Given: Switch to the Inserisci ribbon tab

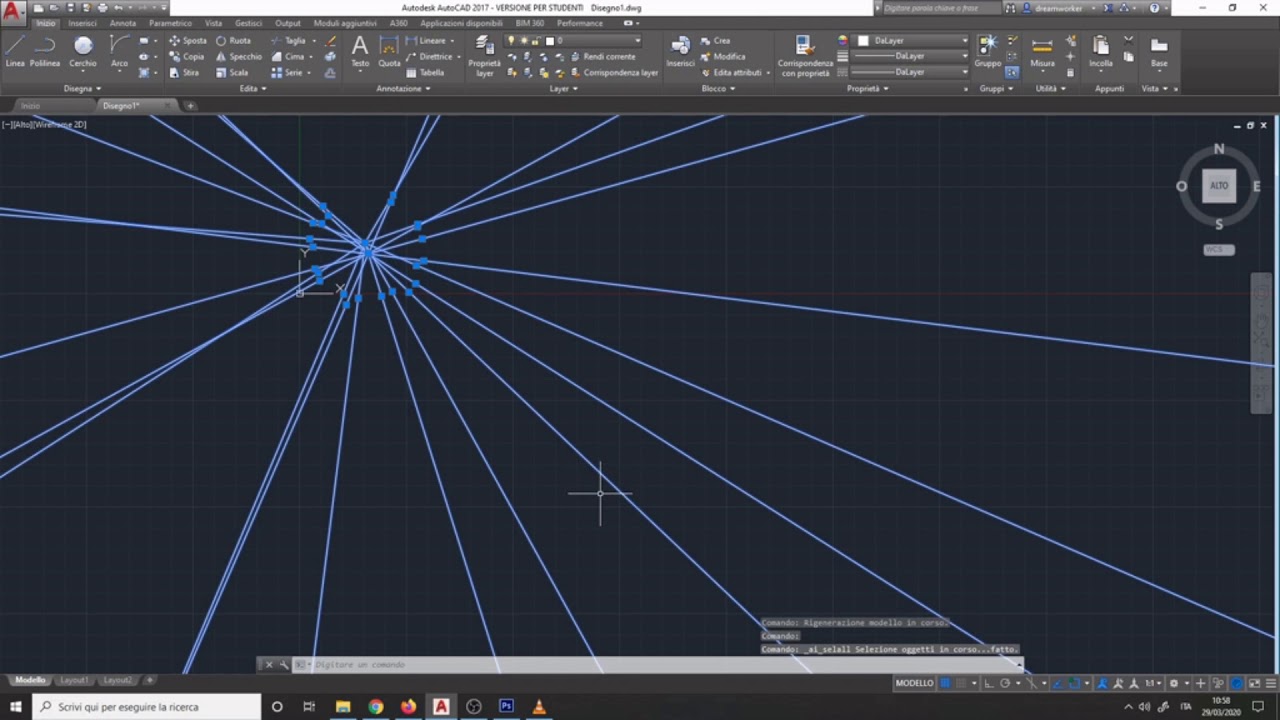Looking at the screenshot, I should [82, 23].
